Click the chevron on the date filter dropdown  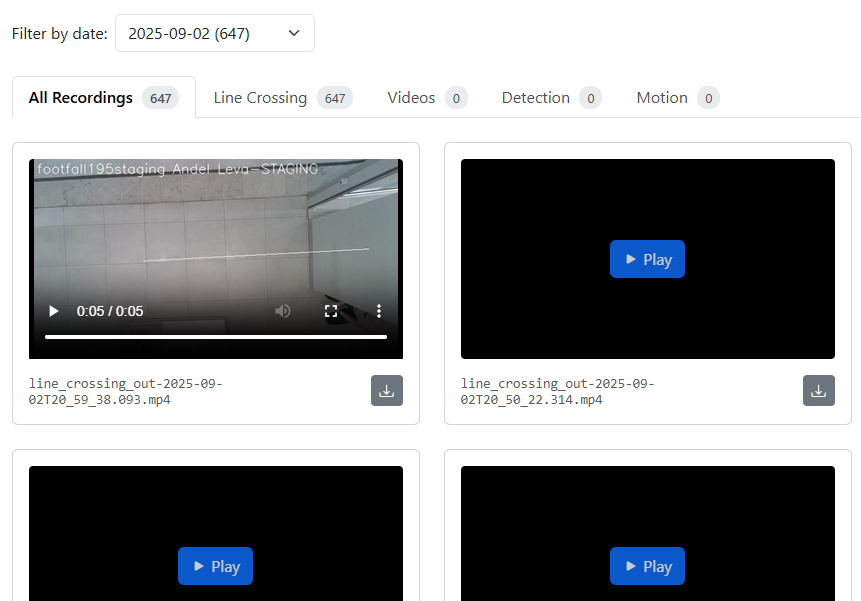pyautogui.click(x=294, y=33)
